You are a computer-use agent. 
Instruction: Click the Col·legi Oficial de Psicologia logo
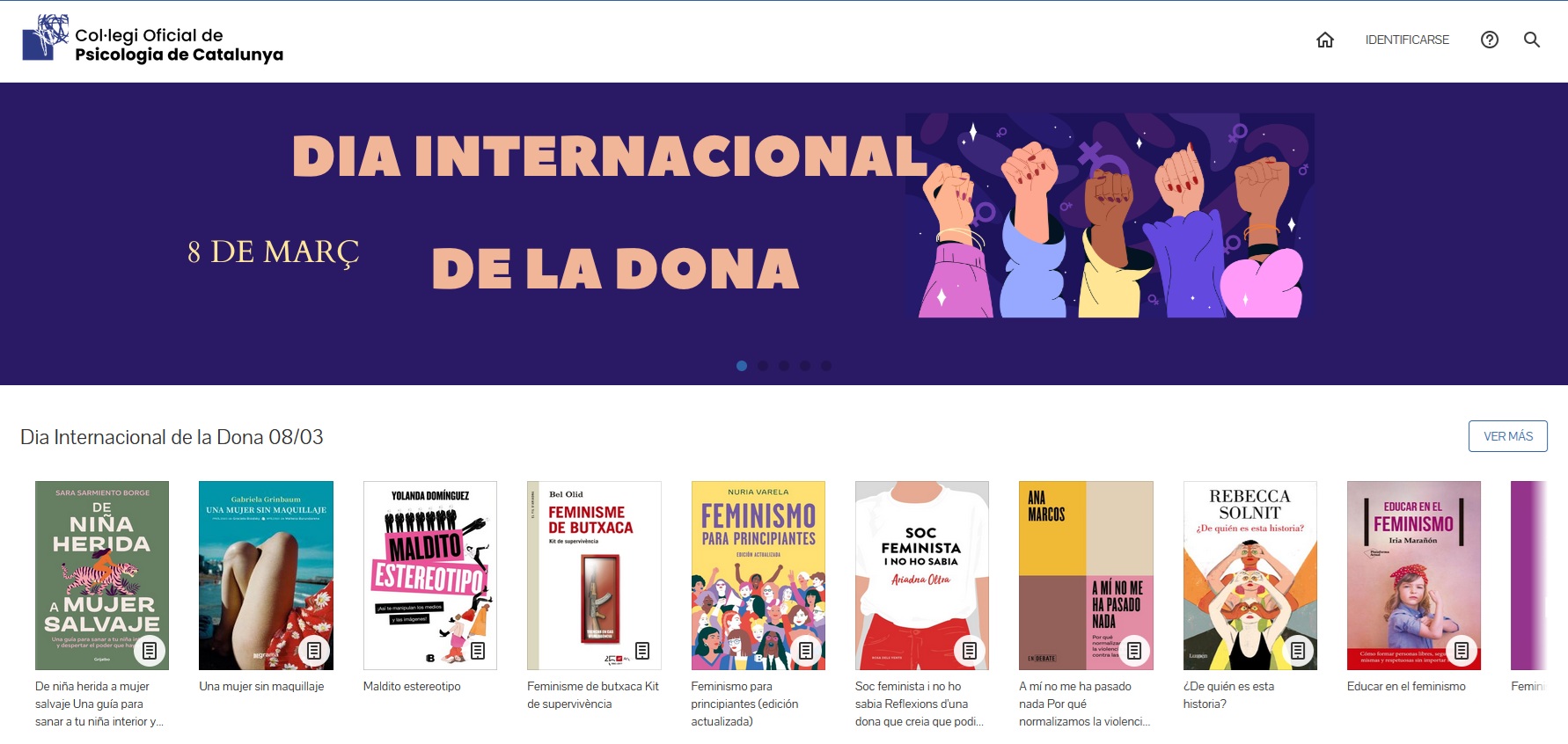153,40
